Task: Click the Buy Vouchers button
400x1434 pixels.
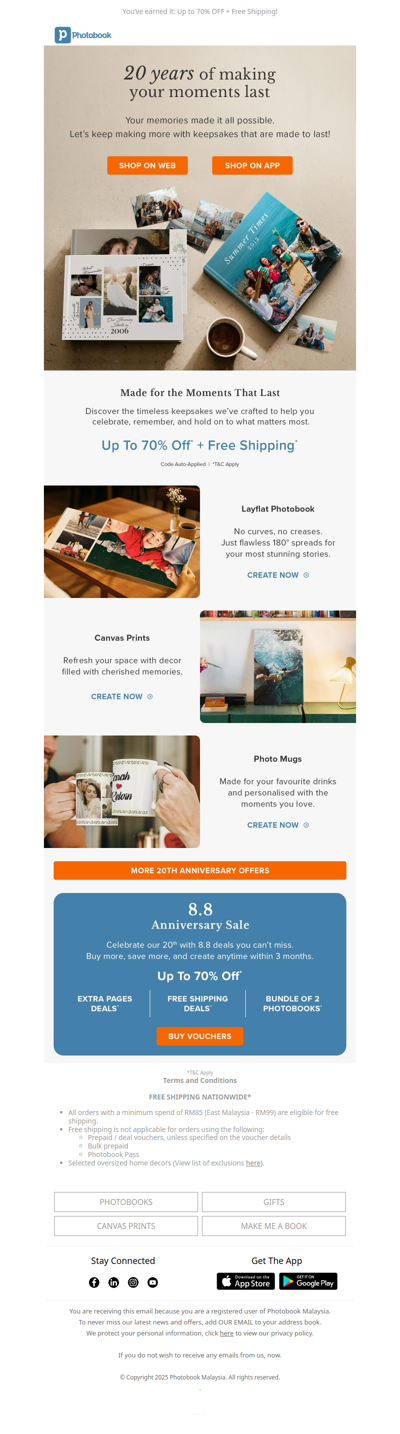Action: [200, 1036]
